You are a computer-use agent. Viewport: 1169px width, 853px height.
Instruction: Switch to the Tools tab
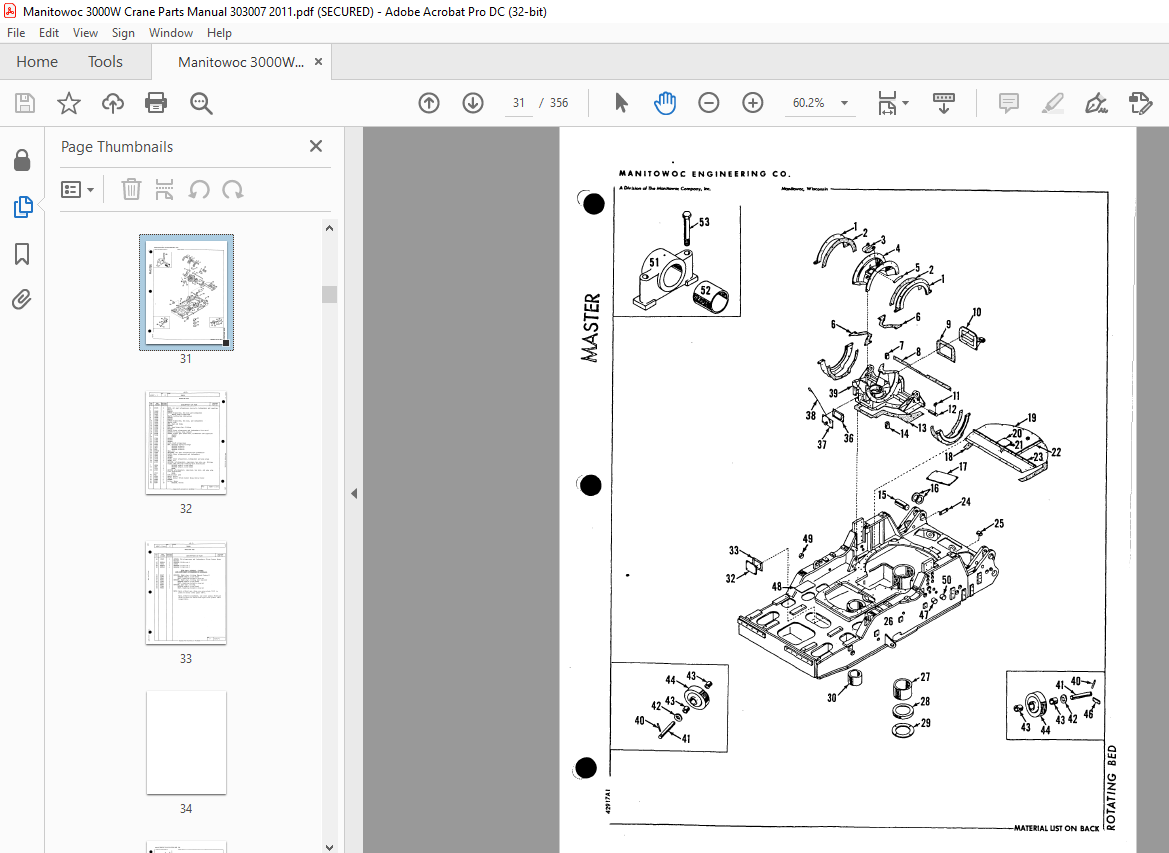105,62
